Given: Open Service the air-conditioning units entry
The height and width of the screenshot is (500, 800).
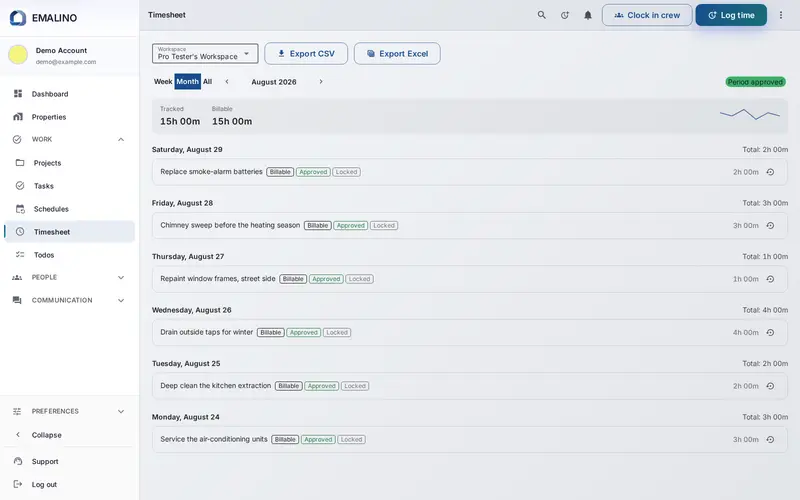Looking at the screenshot, I should click(469, 439).
